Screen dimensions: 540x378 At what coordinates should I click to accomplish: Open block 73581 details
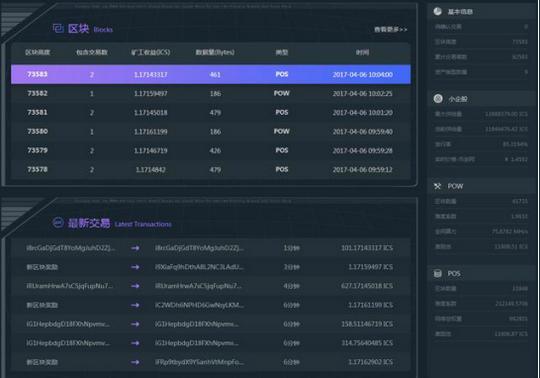click(37, 113)
